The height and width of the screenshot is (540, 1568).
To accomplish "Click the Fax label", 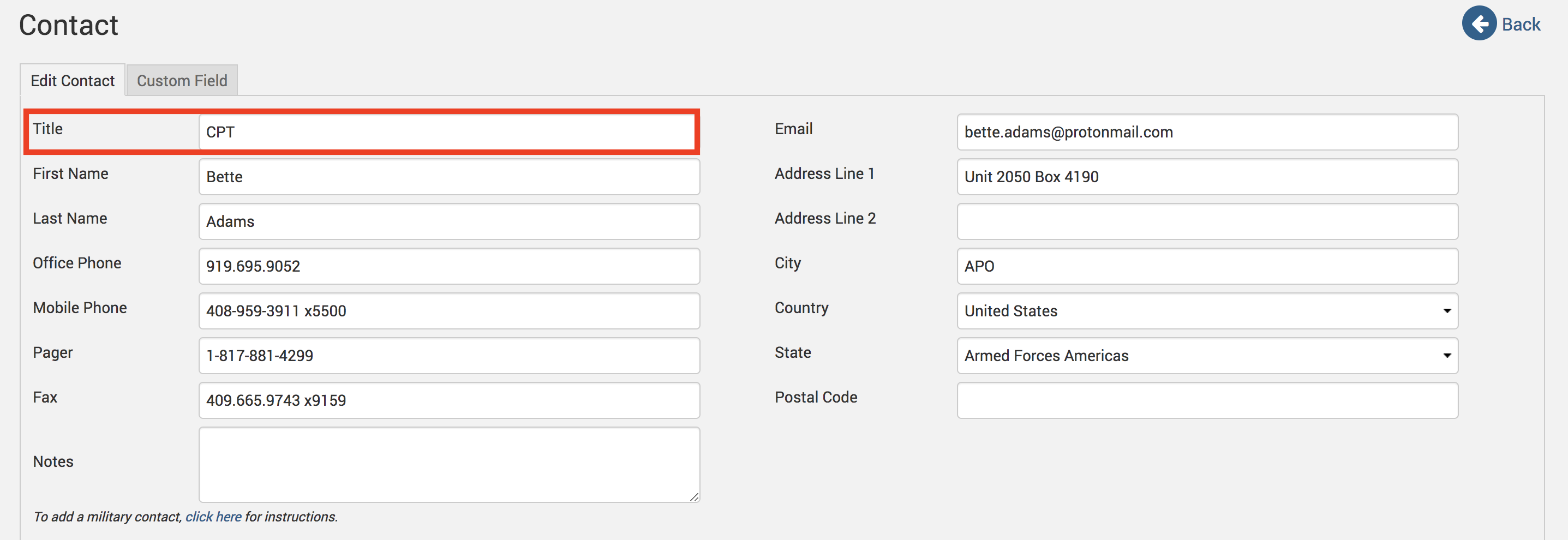I will (x=45, y=397).
